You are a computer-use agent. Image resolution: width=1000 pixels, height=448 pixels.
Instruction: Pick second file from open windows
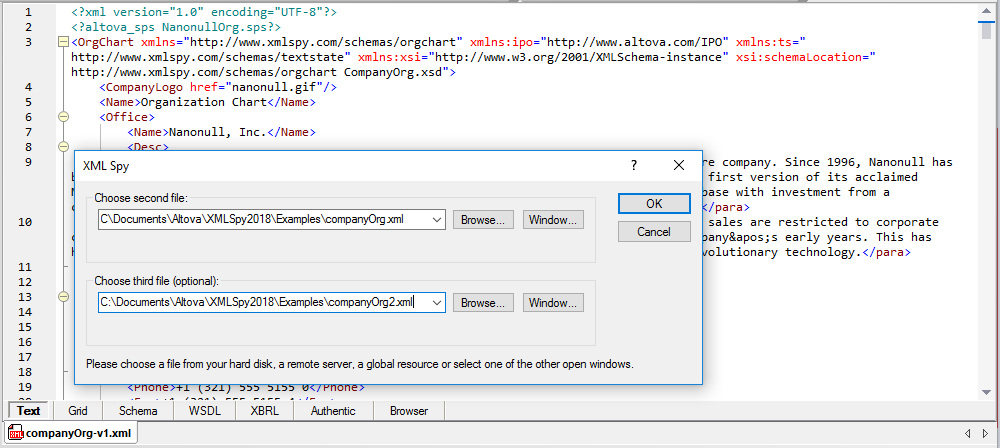[553, 219]
